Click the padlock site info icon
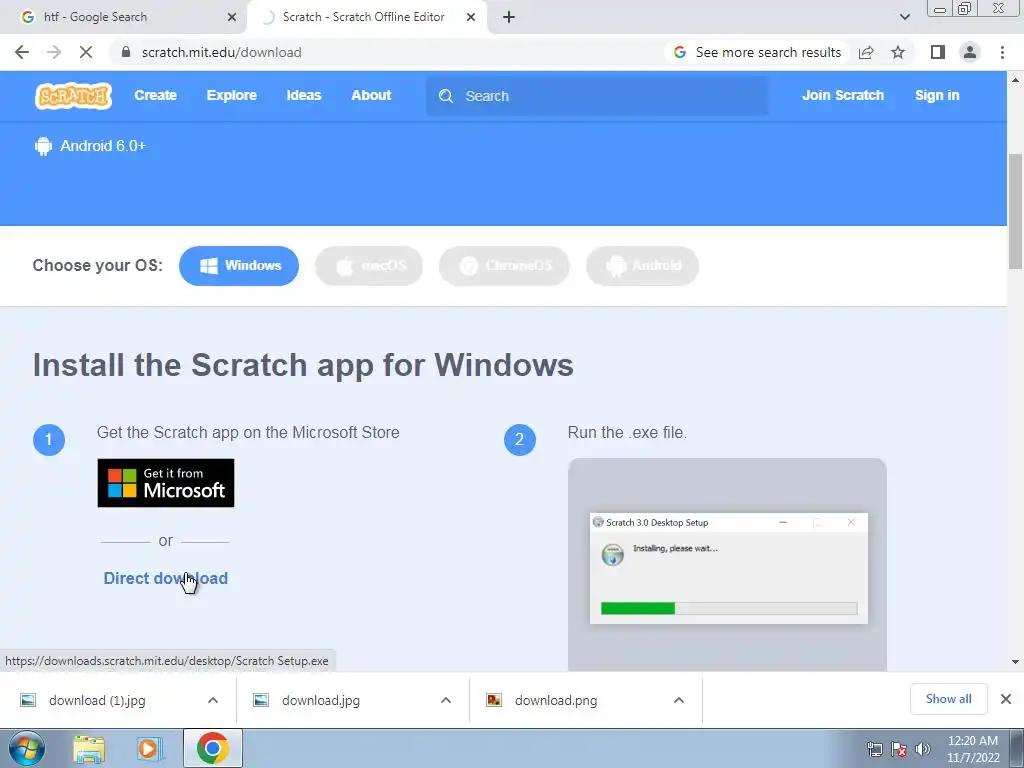The width and height of the screenshot is (1024, 768). tap(126, 52)
